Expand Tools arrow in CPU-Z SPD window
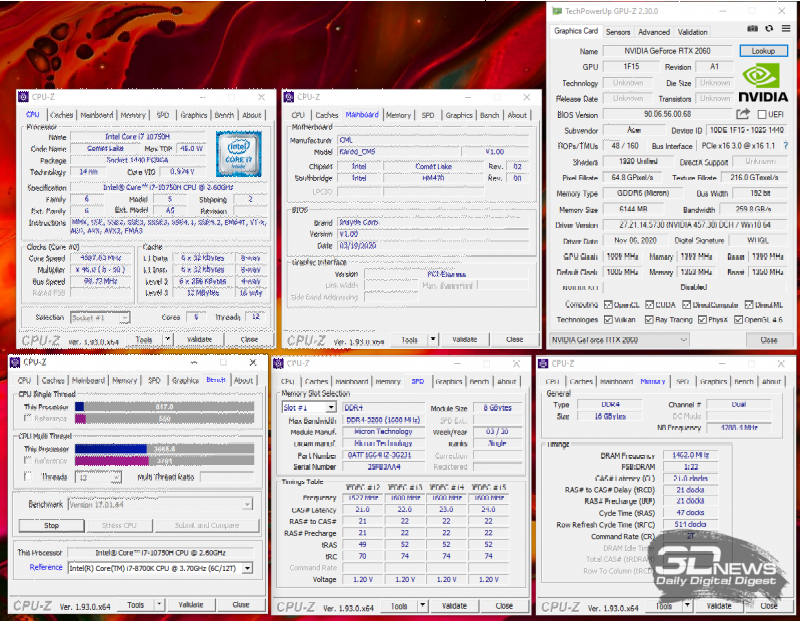Screen dimensions: 800x621 coord(422,606)
